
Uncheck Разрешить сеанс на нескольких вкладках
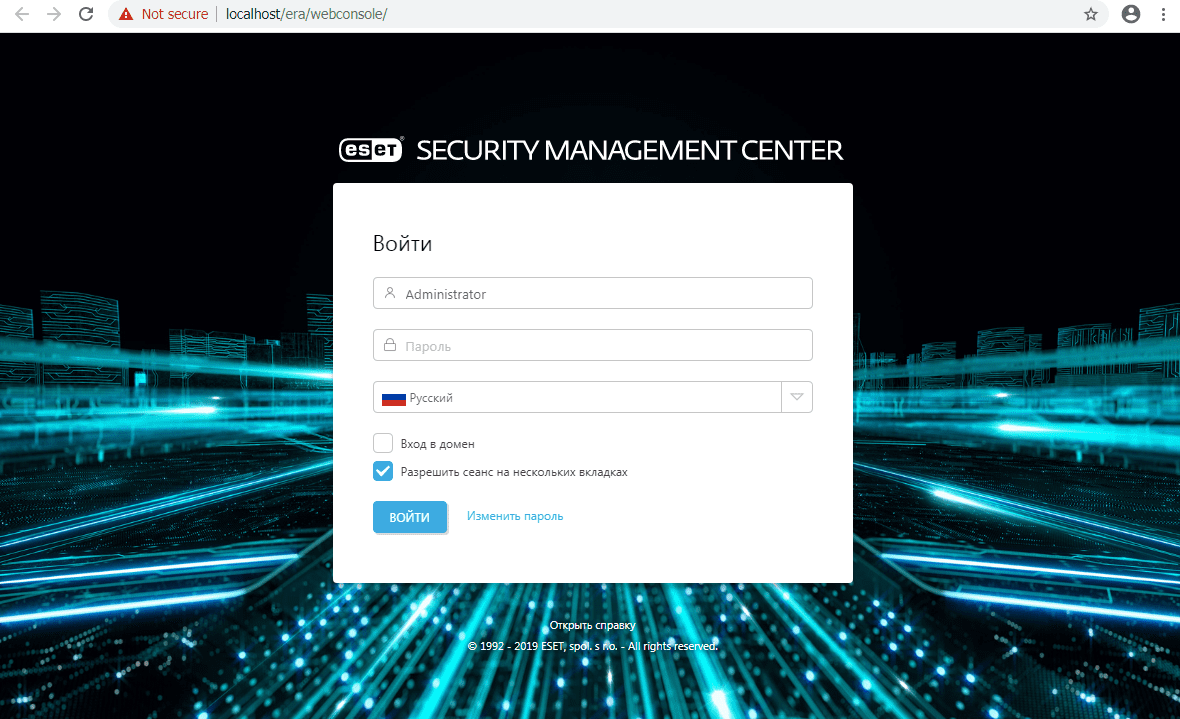coord(383,471)
